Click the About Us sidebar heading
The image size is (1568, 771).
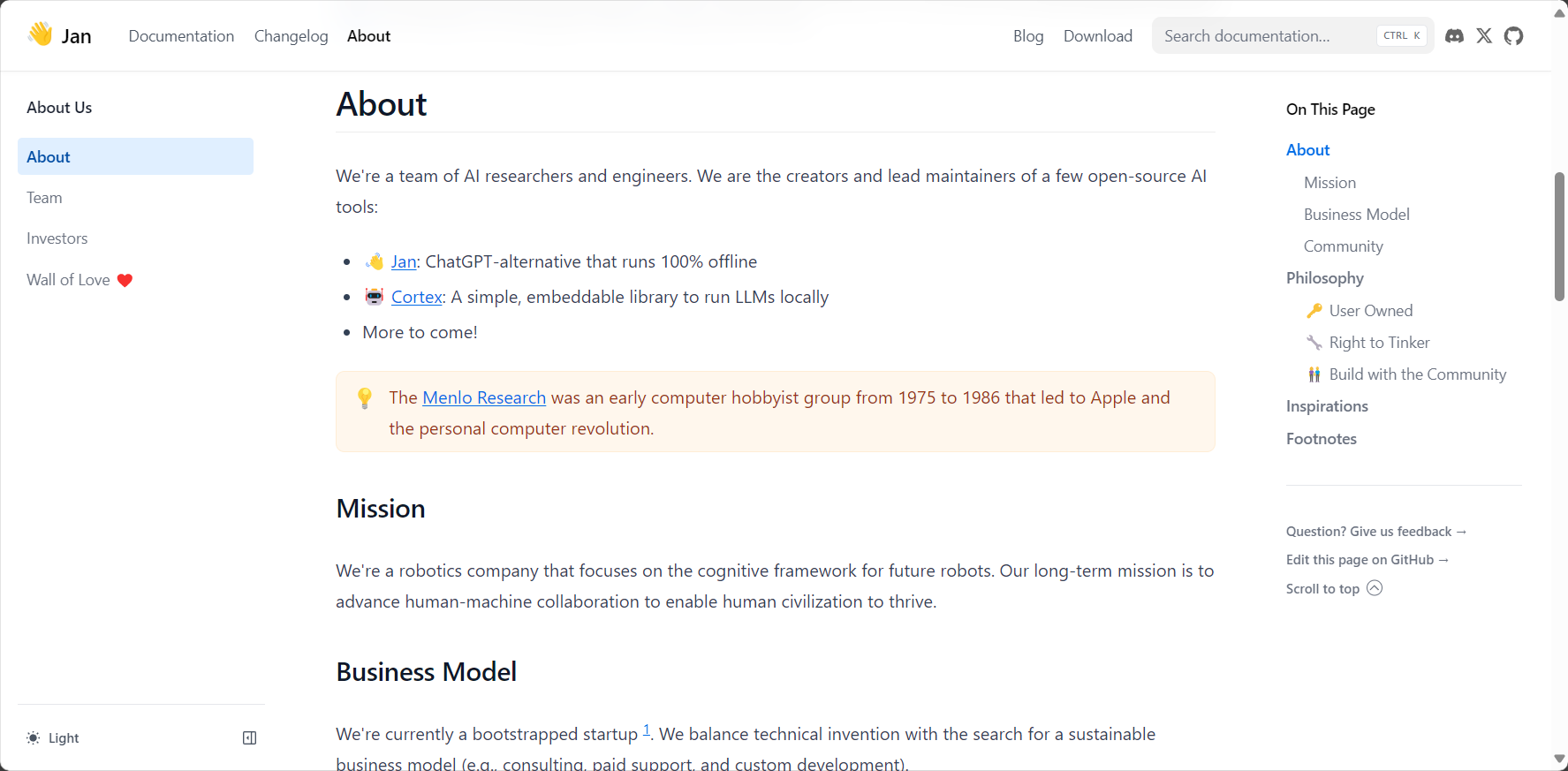click(x=59, y=108)
